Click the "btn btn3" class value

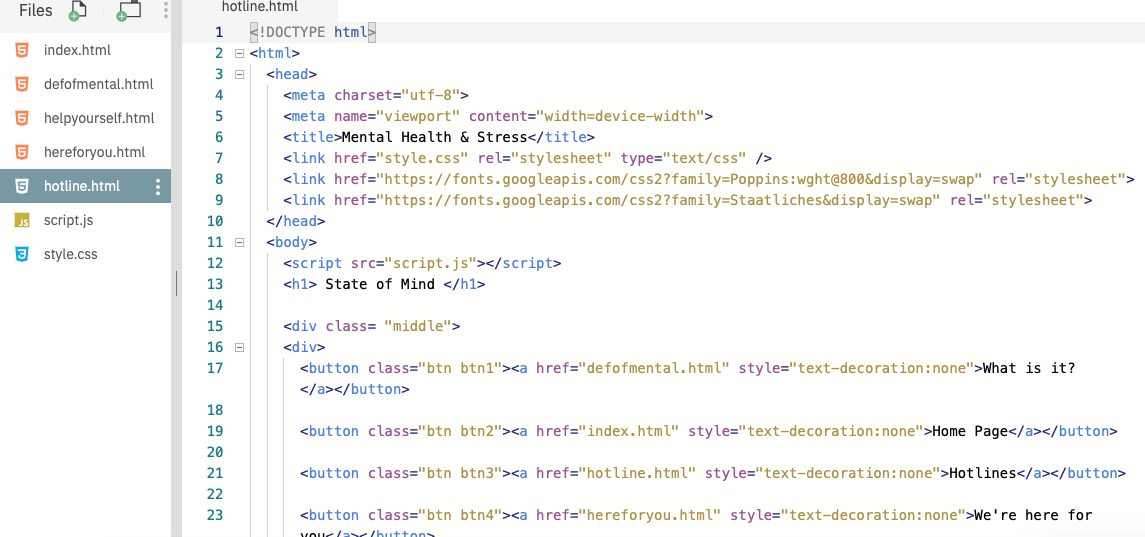[x=460, y=473]
